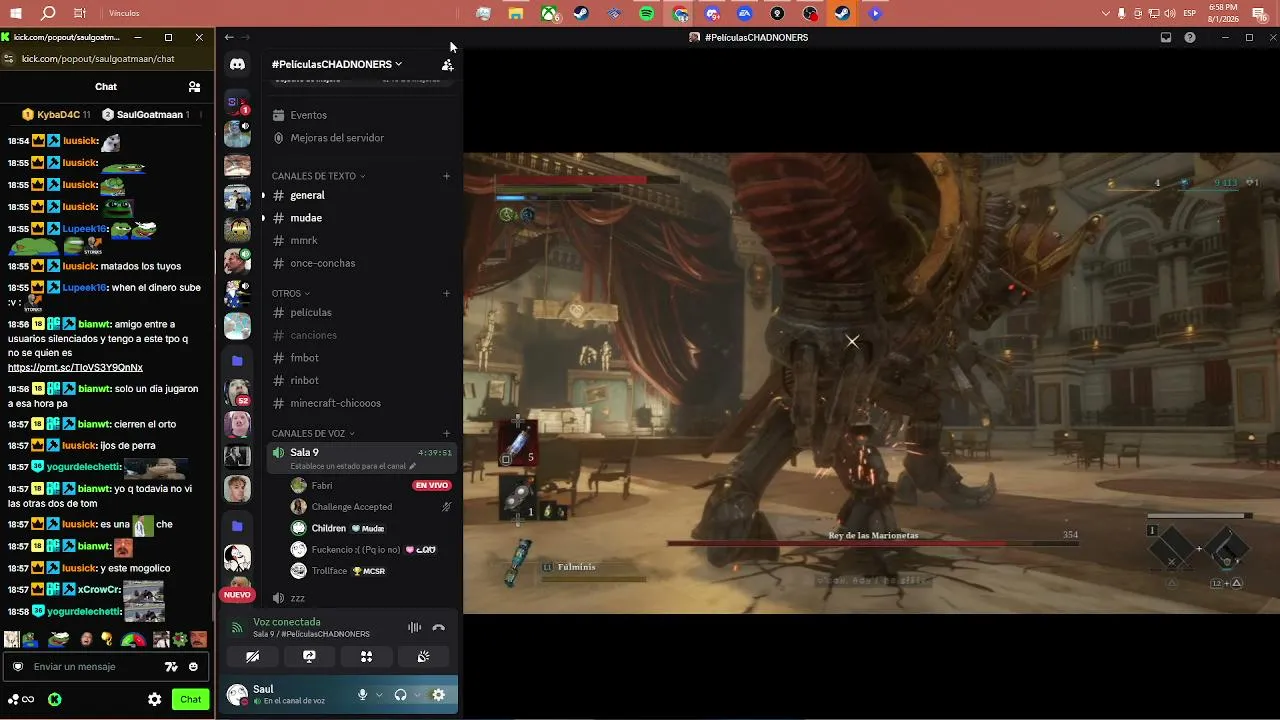Image resolution: width=1280 pixels, height=720 pixels.
Task: Open the mudae text channel
Action: click(362, 218)
